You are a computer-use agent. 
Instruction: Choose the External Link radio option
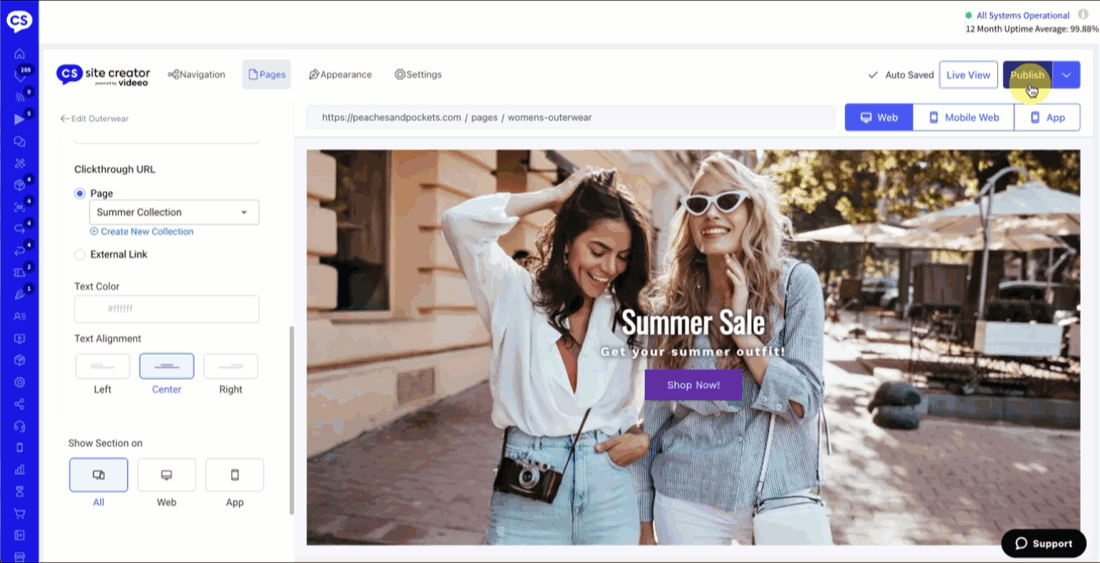[x=80, y=255]
